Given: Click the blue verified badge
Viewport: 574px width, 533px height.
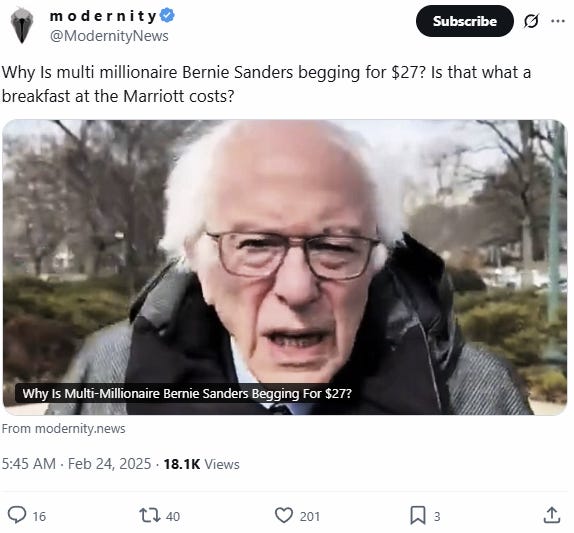Looking at the screenshot, I should (168, 16).
